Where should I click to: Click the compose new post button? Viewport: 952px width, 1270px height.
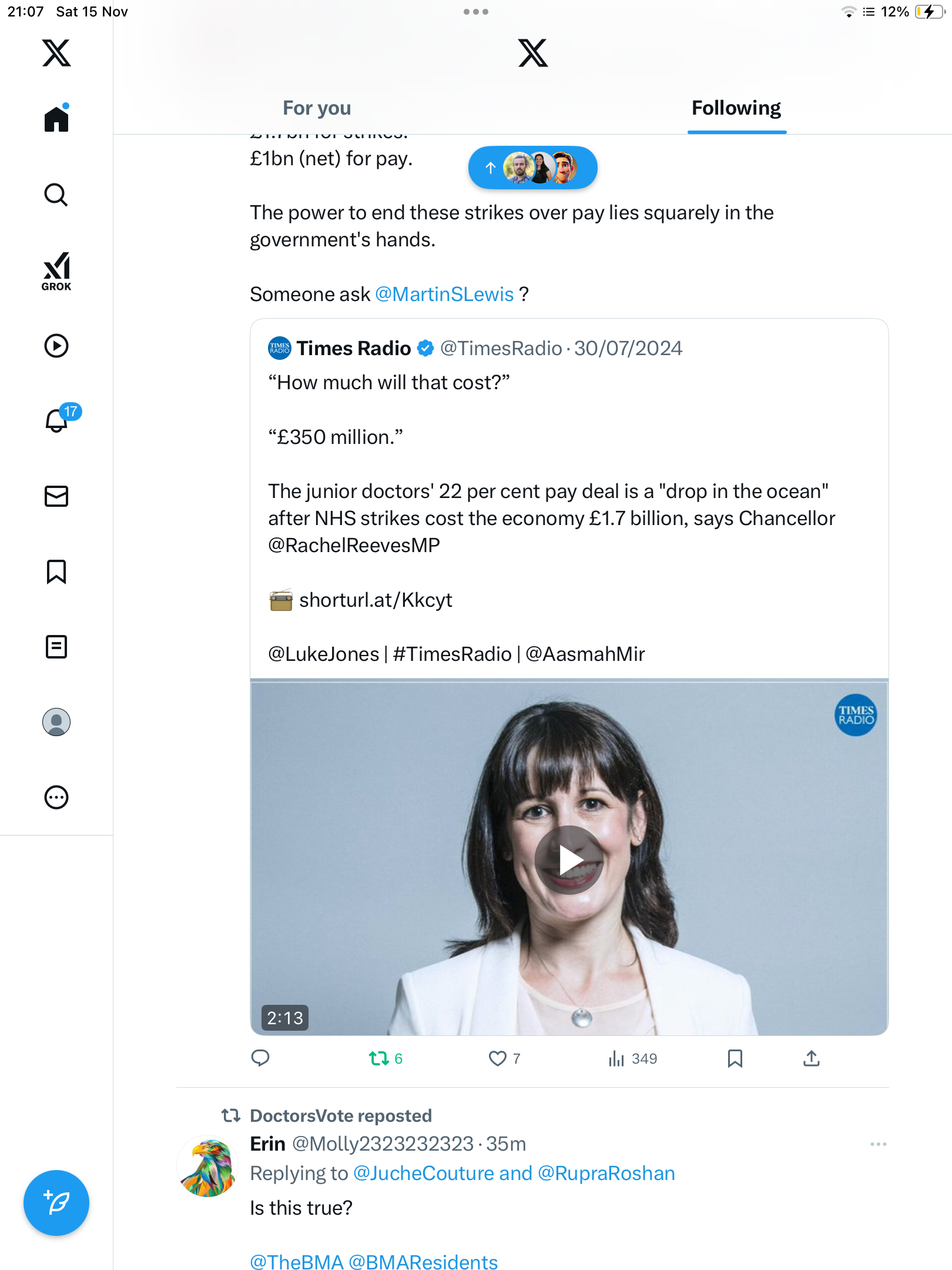(x=56, y=1203)
